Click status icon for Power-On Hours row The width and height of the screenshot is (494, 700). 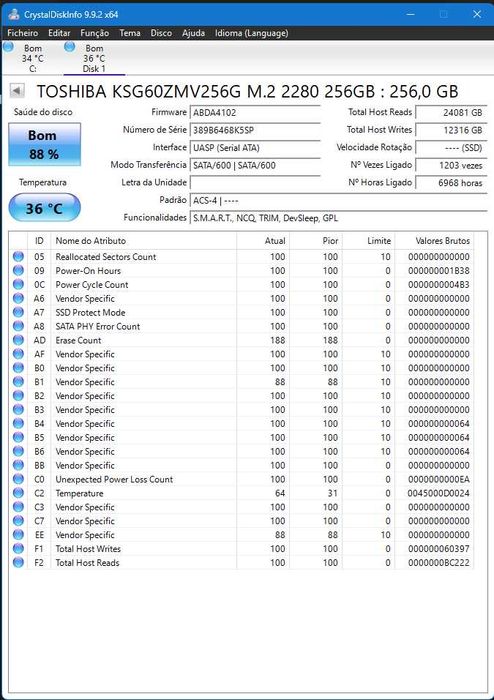18,271
